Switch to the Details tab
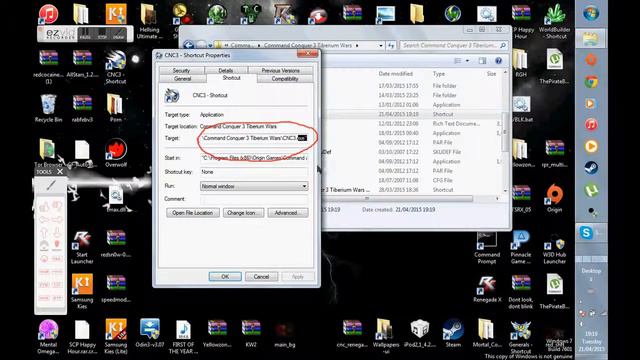The height and width of the screenshot is (360, 640). (x=225, y=71)
